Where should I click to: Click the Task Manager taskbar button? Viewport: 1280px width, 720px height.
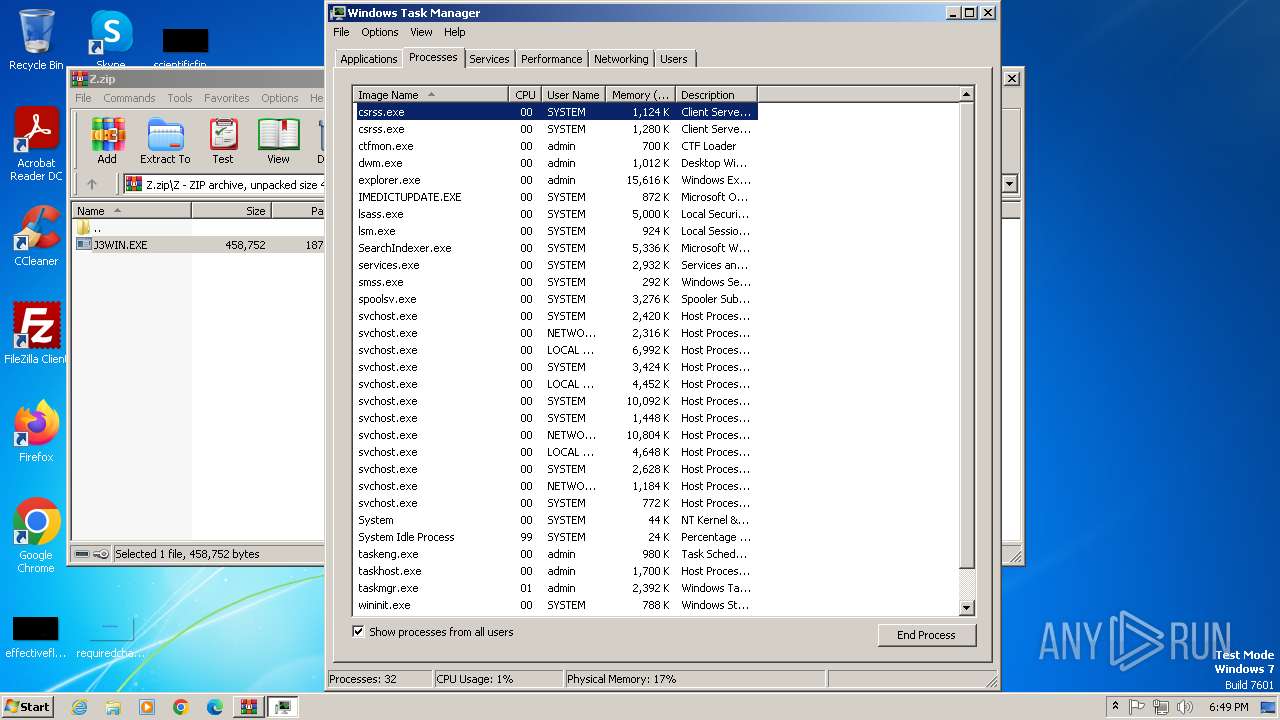click(283, 707)
